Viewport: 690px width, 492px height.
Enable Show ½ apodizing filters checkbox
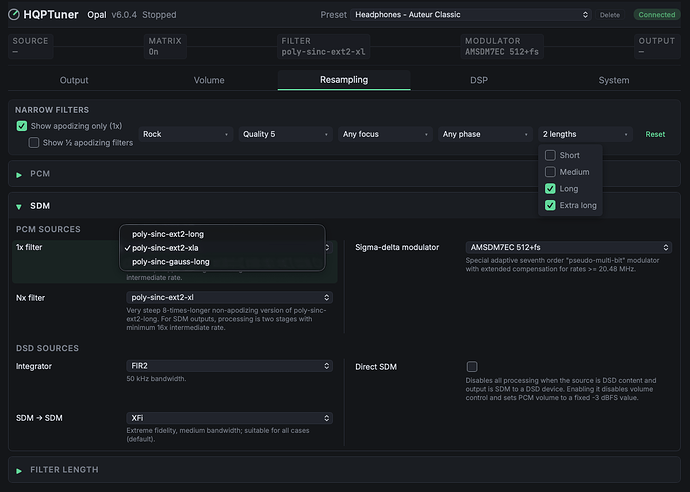pyautogui.click(x=34, y=143)
